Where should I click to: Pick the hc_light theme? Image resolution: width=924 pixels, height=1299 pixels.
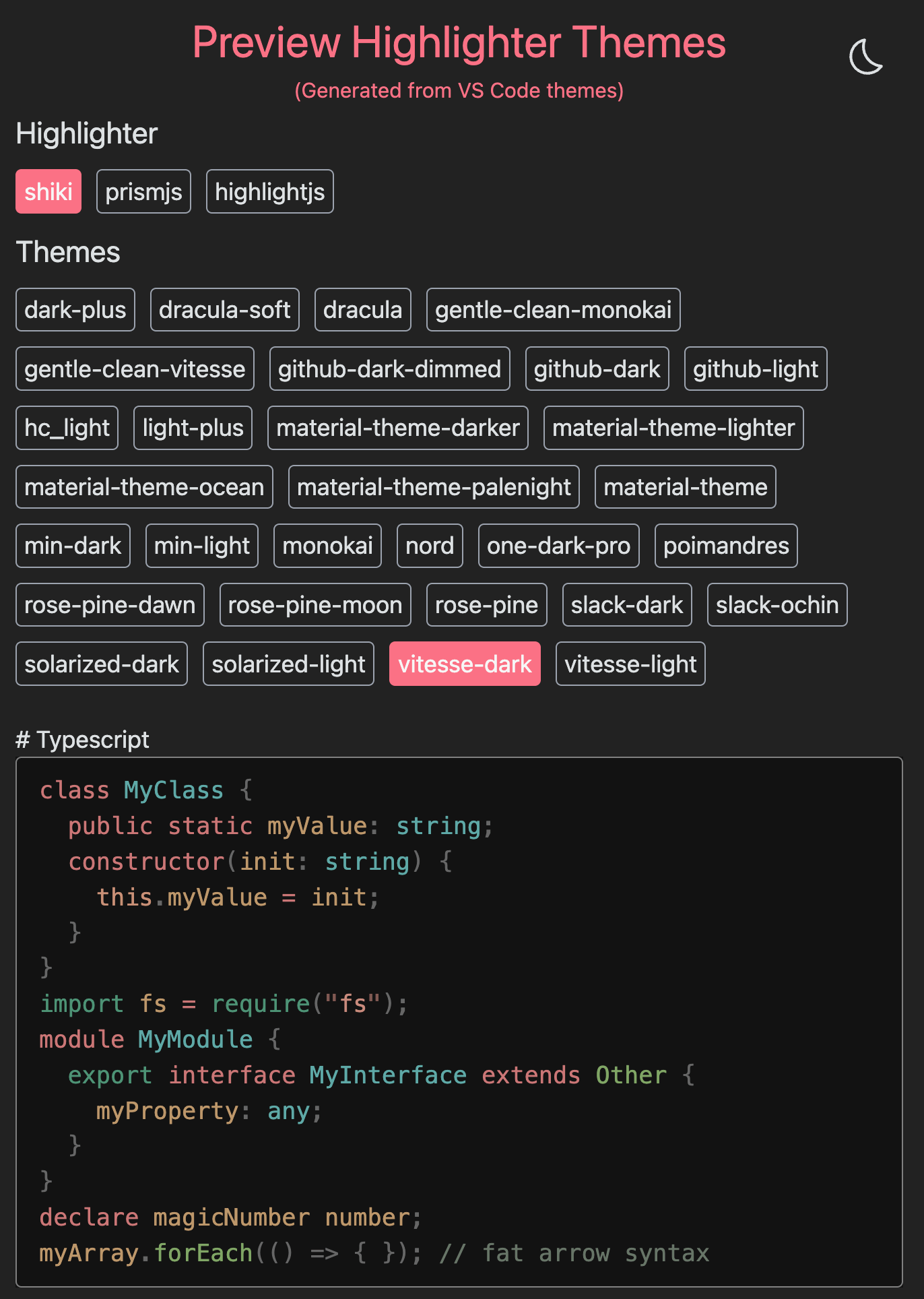coord(67,428)
